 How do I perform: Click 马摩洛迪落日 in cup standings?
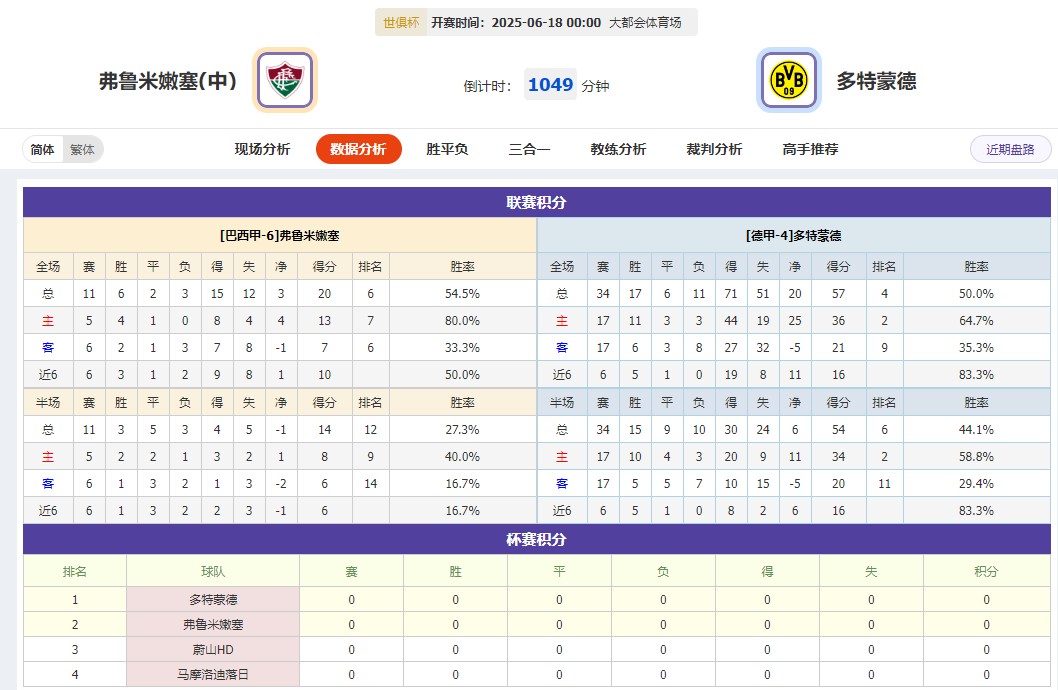[x=213, y=675]
